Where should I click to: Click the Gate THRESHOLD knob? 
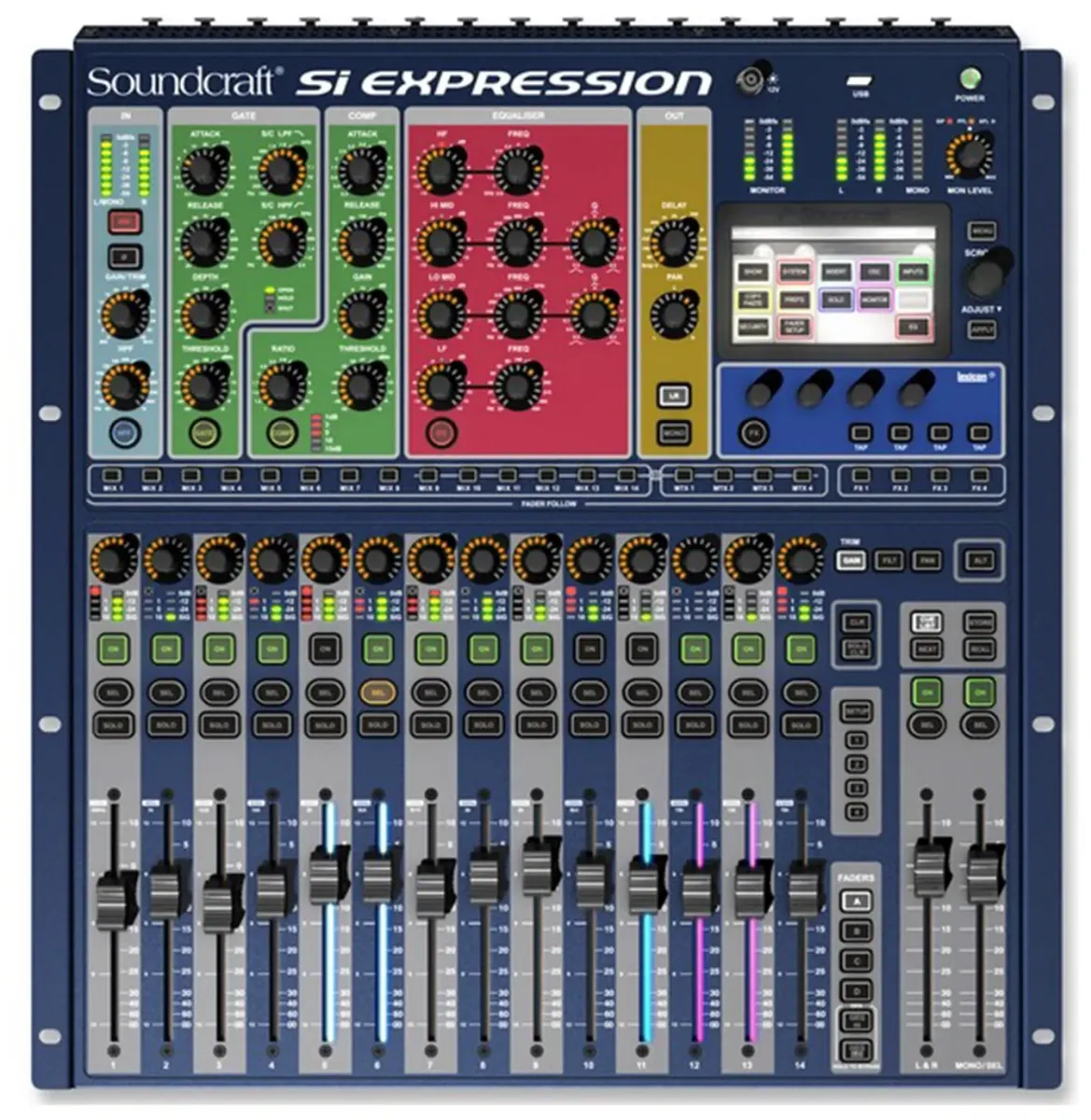(x=204, y=385)
